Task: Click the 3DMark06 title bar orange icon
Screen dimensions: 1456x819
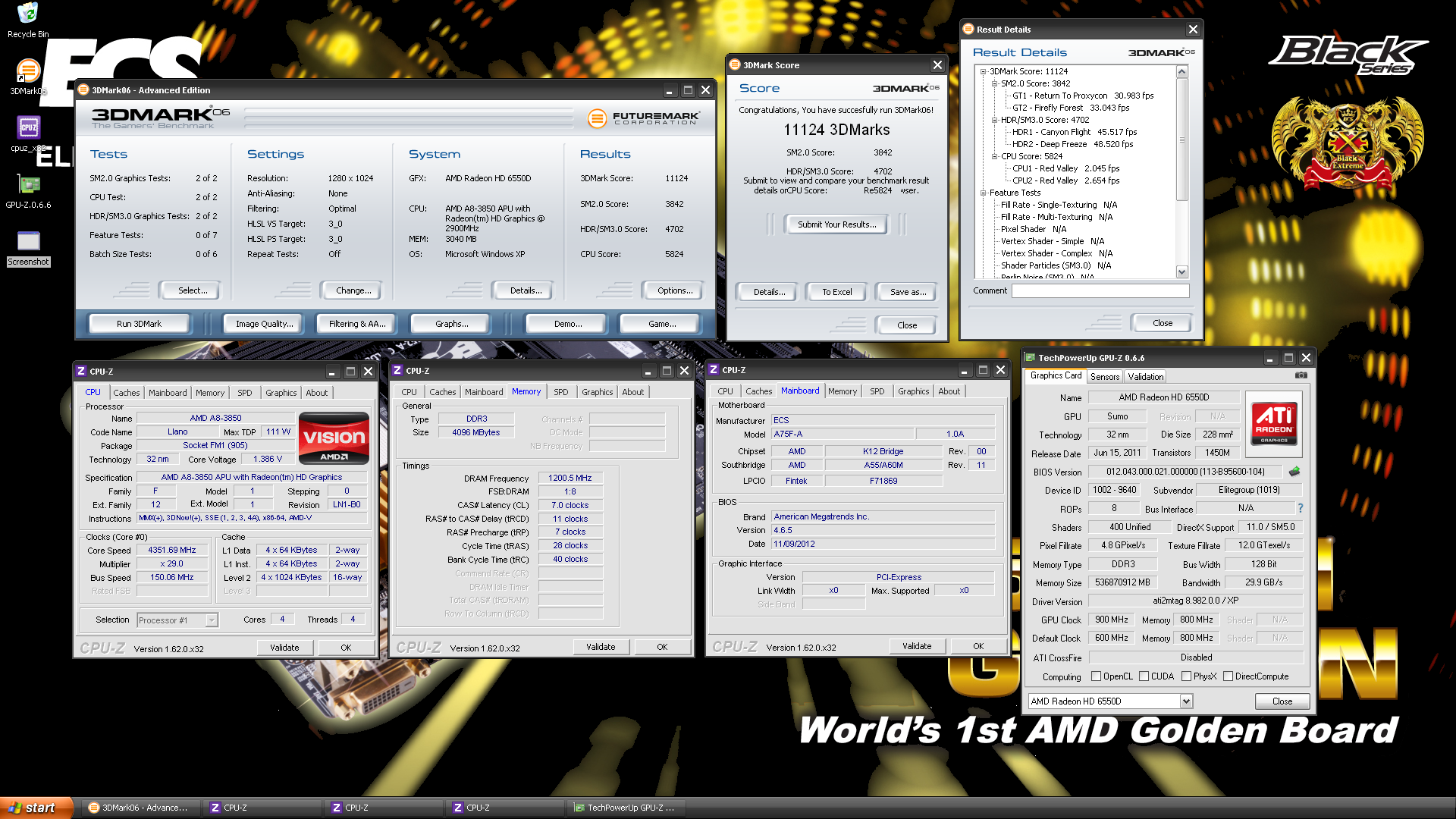Action: (x=83, y=89)
